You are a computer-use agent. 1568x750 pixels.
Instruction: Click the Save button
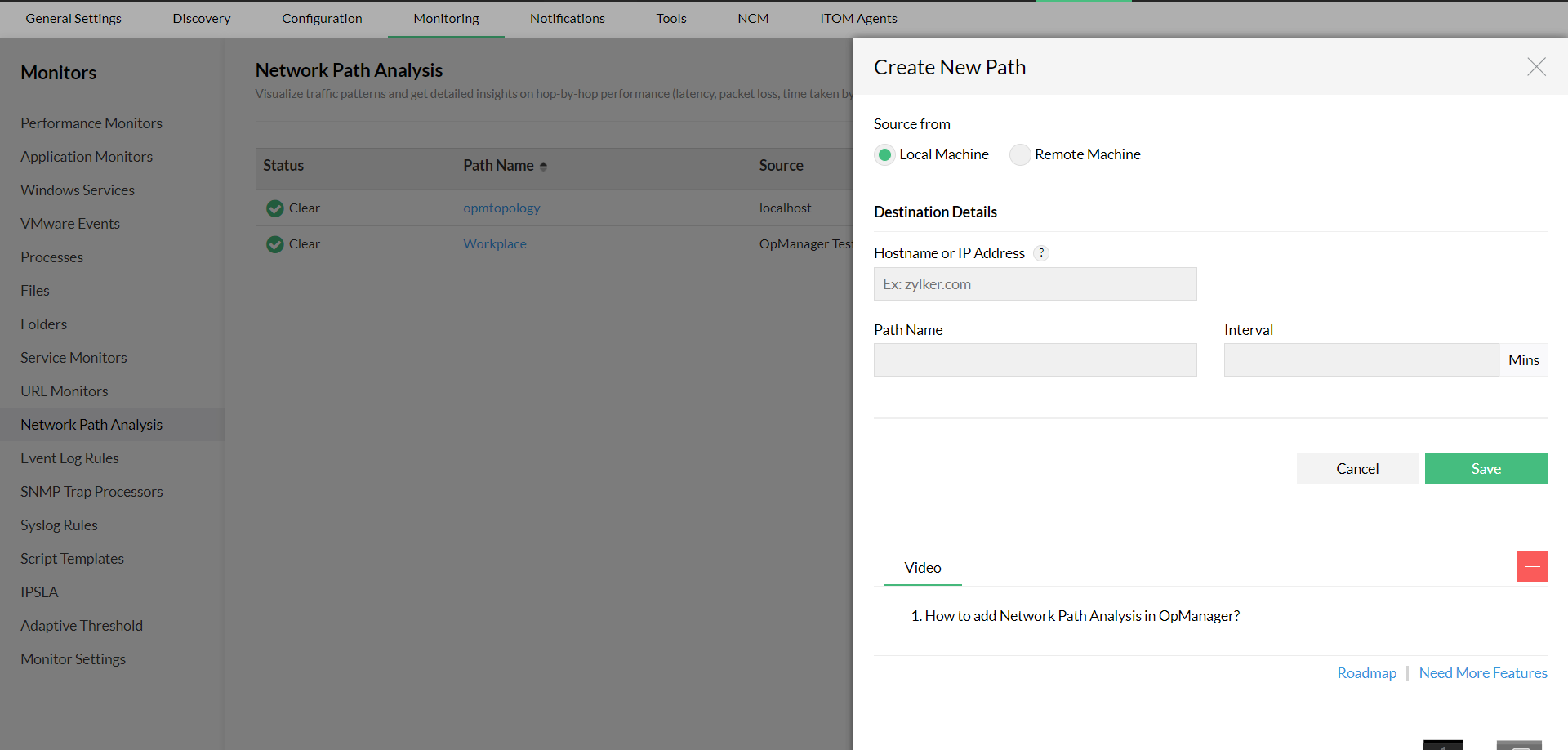coord(1486,468)
